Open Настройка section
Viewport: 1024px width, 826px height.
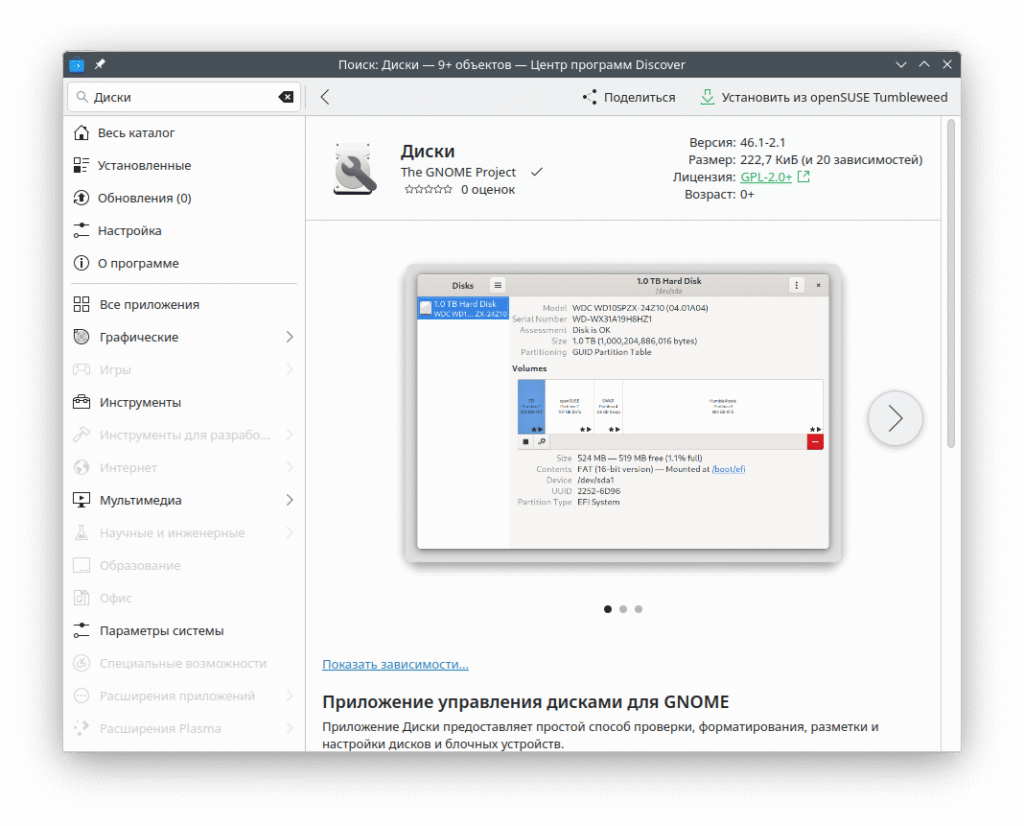pos(184,230)
